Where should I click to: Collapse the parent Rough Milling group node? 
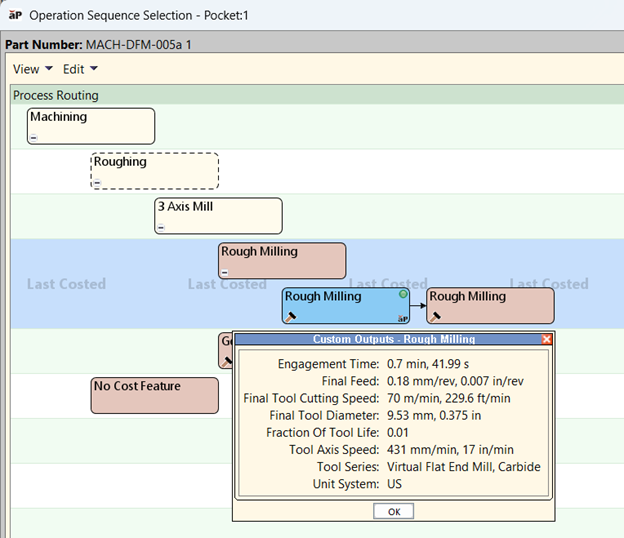point(225,272)
